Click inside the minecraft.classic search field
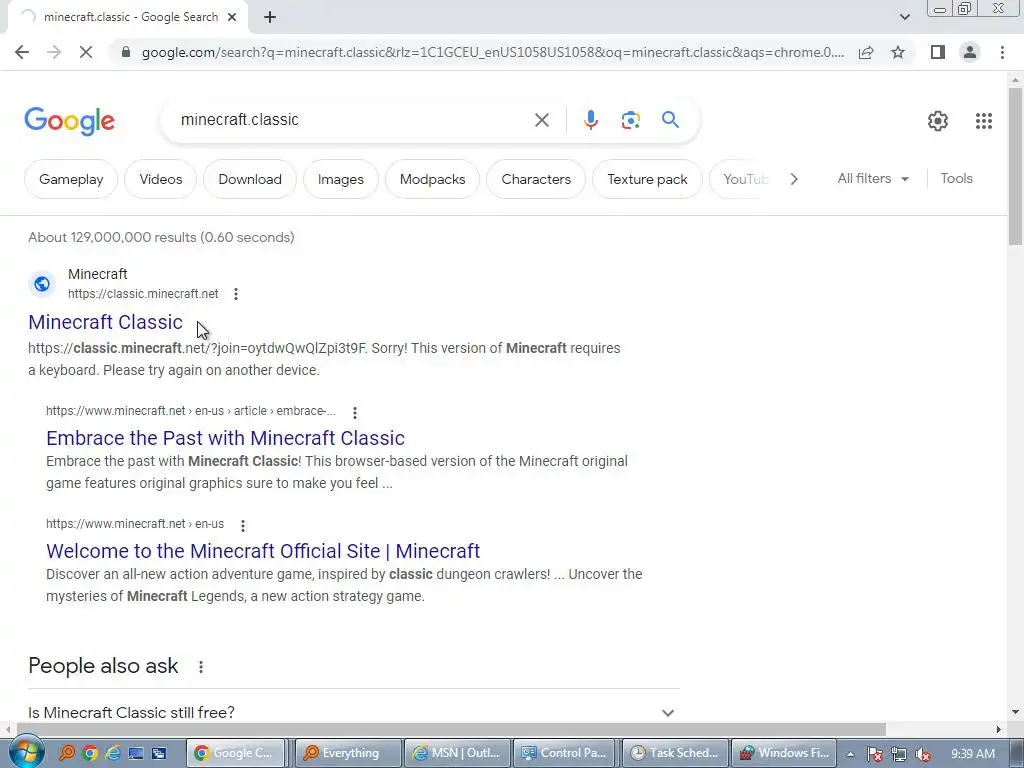Viewport: 1024px width, 768px height. point(353,120)
